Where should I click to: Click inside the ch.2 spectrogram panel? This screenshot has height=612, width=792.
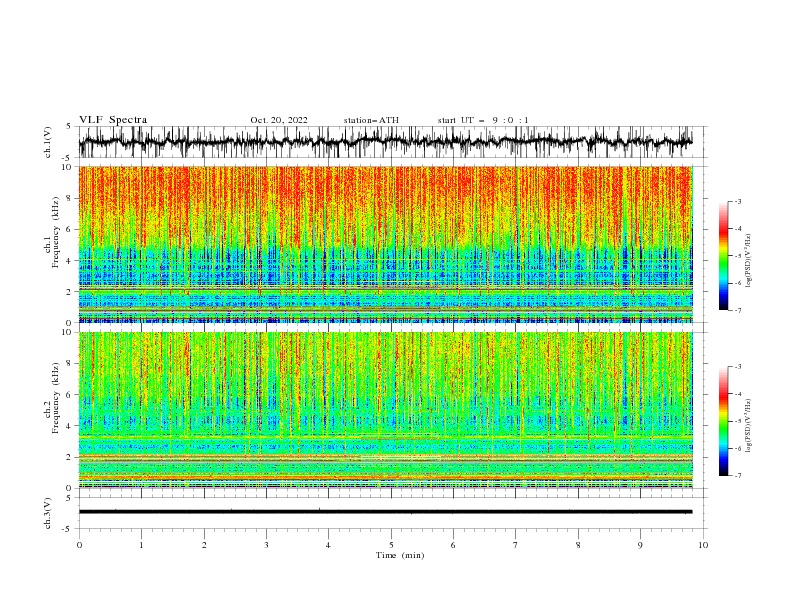(x=385, y=410)
